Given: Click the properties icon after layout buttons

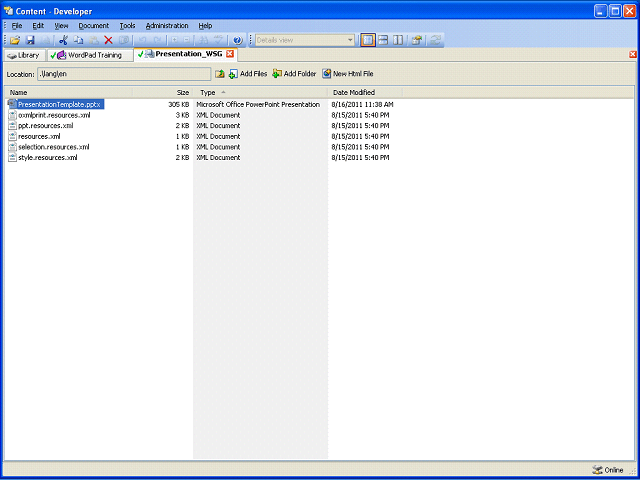Looking at the screenshot, I should click(416, 40).
